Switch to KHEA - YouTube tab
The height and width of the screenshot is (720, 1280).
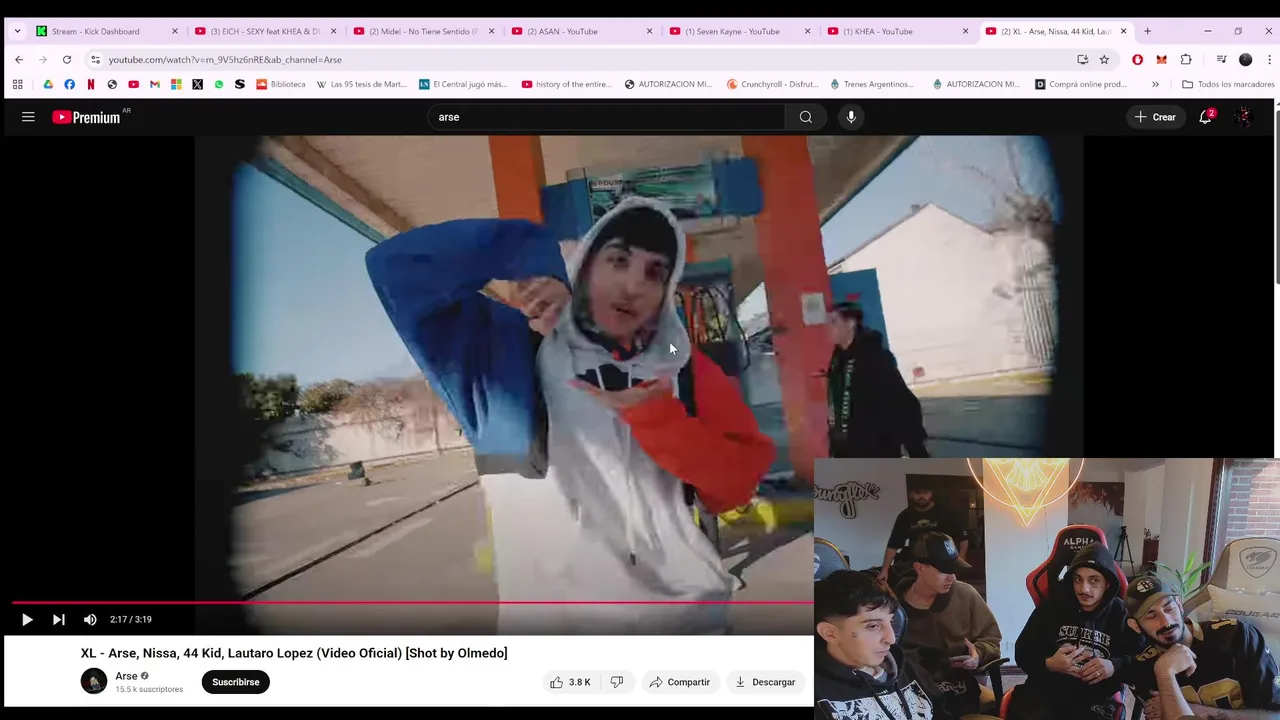897,31
